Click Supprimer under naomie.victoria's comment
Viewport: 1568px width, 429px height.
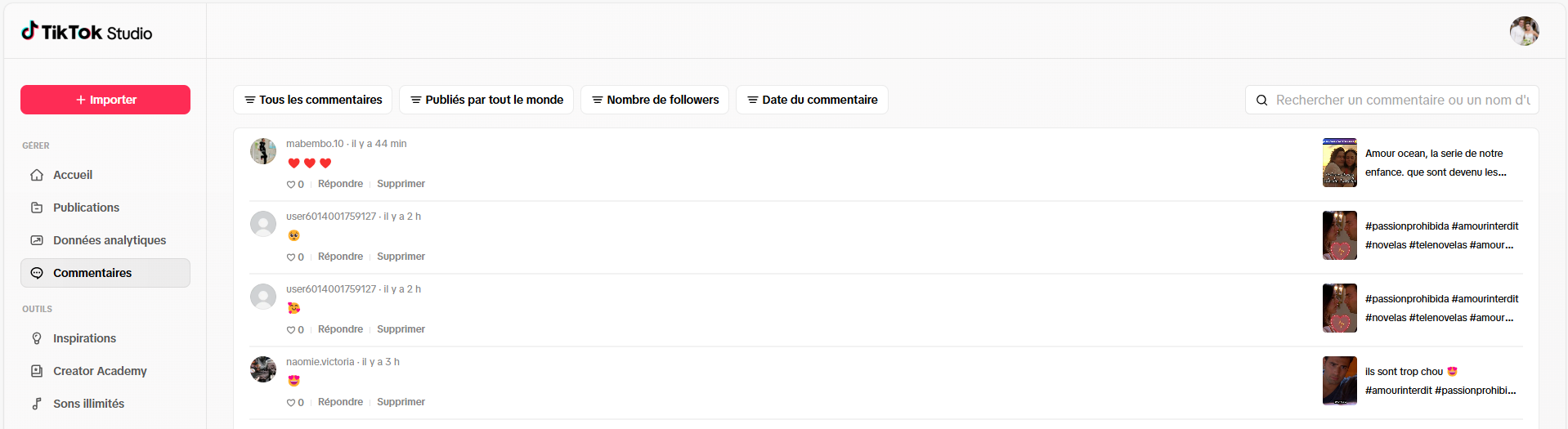coord(401,402)
